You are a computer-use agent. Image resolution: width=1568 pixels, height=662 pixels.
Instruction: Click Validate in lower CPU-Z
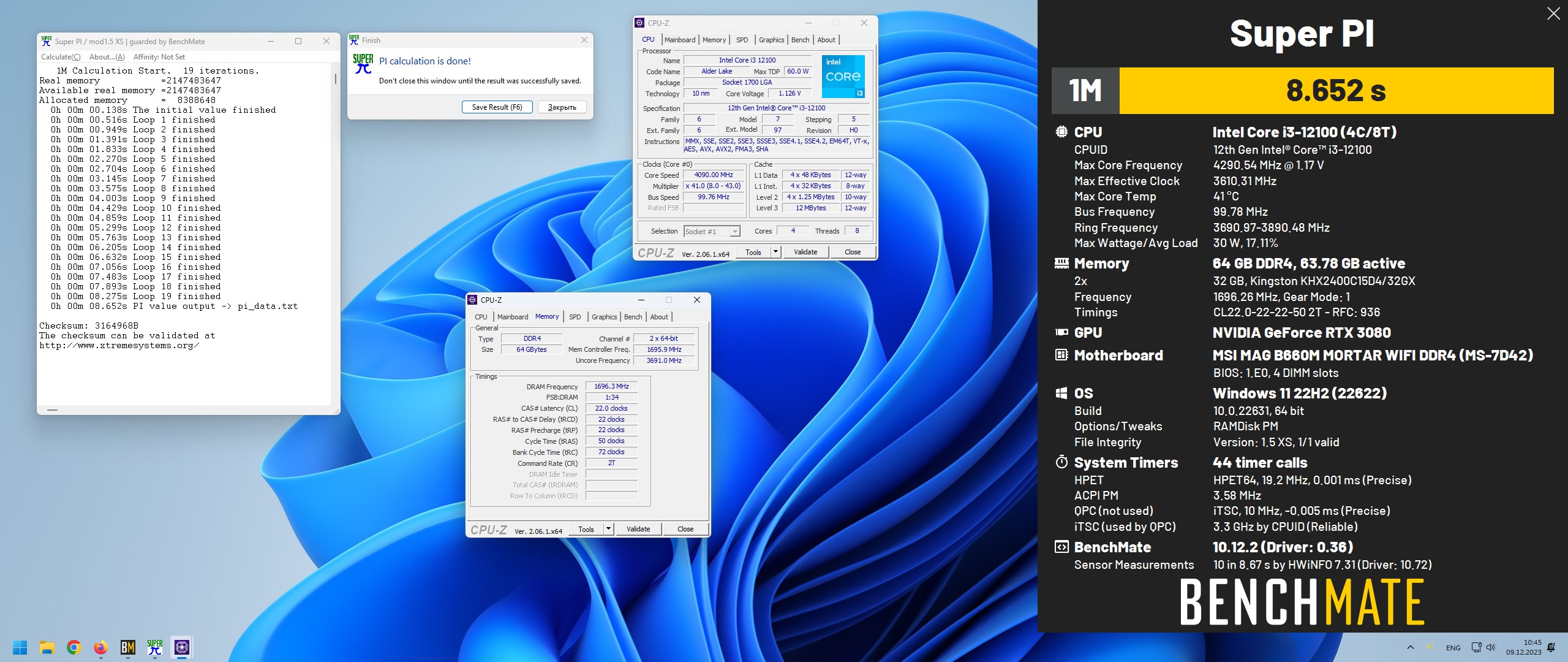click(638, 529)
